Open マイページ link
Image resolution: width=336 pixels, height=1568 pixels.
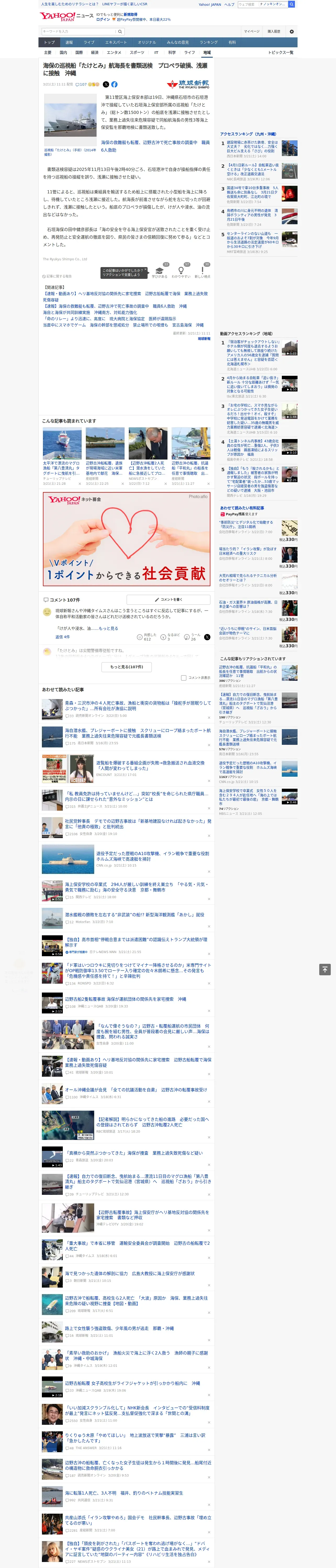[251, 31]
